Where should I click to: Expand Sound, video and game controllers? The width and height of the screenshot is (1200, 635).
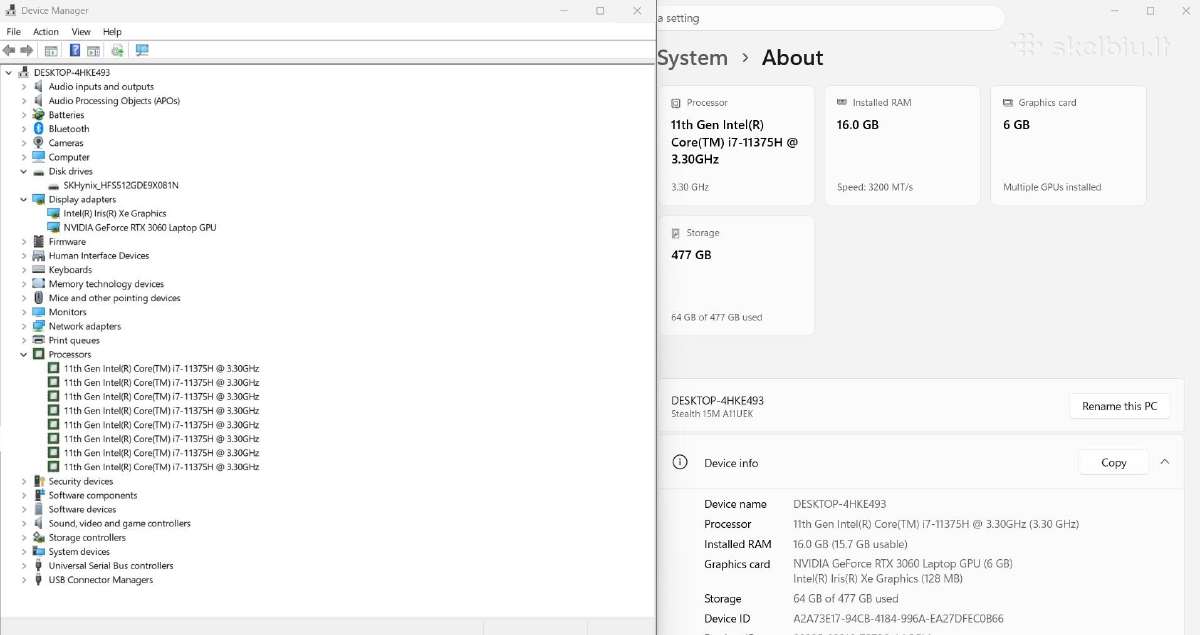click(x=24, y=523)
